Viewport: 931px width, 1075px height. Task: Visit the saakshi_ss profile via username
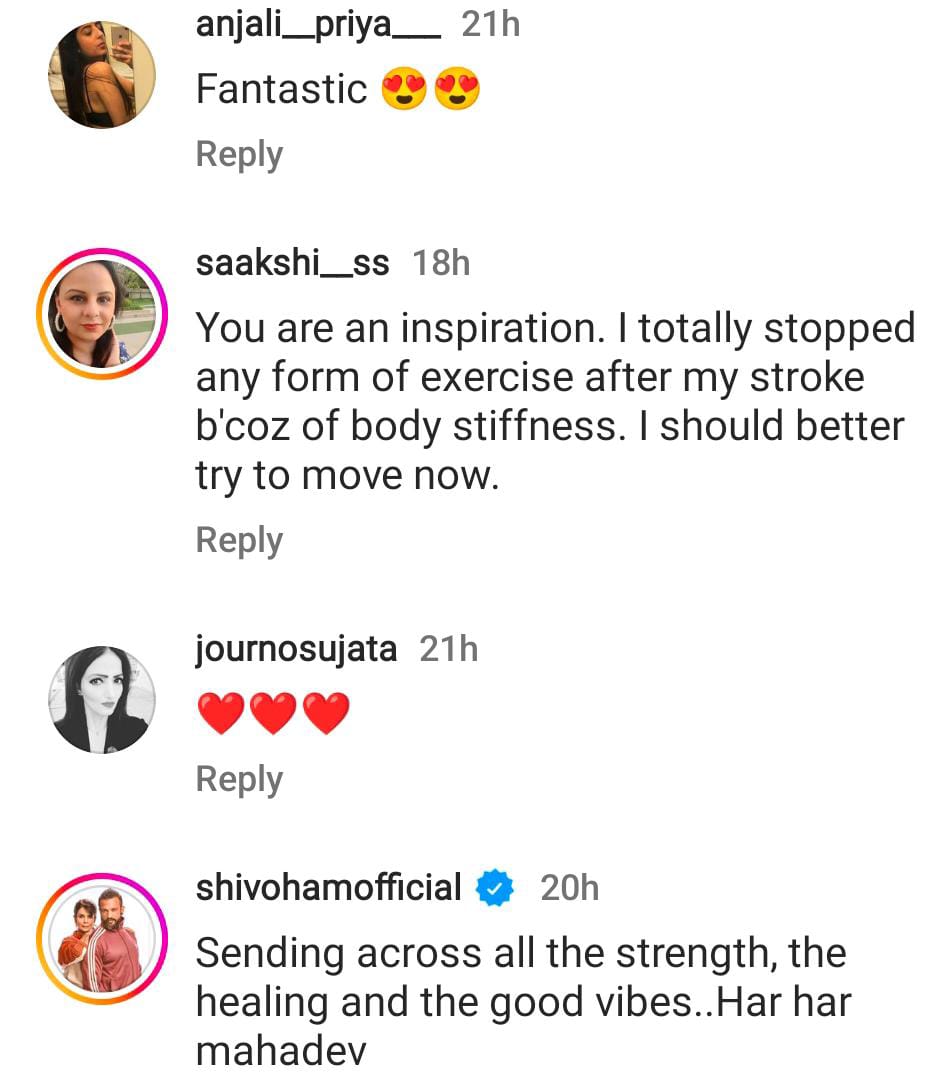point(292,263)
